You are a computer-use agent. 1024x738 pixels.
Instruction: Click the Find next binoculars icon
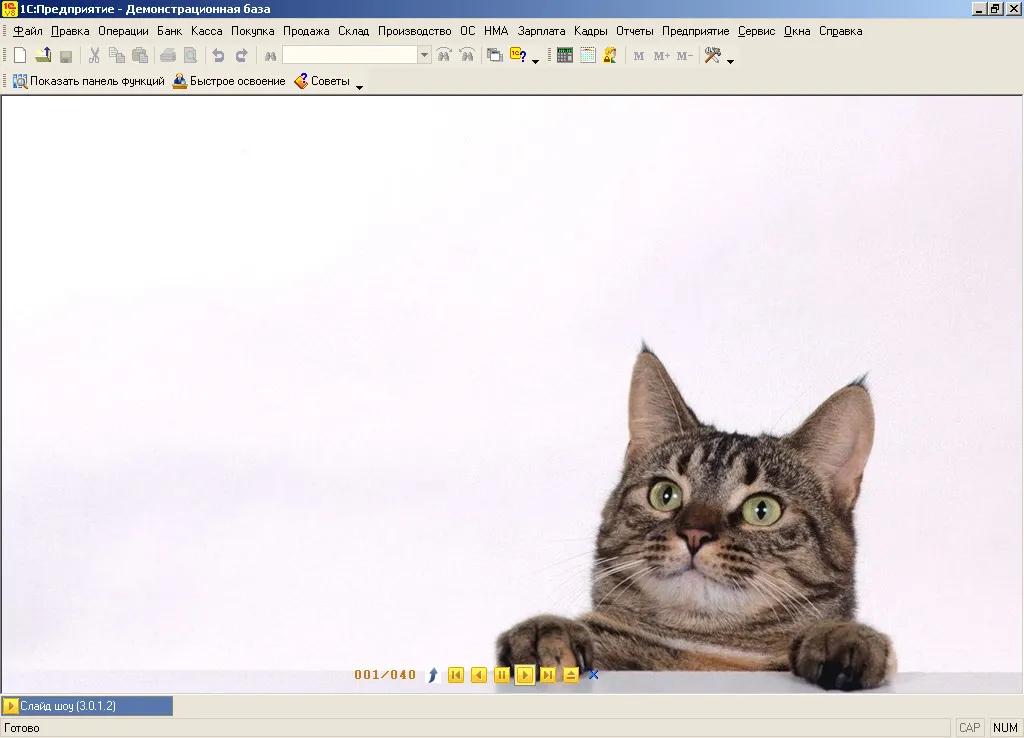(x=444, y=56)
